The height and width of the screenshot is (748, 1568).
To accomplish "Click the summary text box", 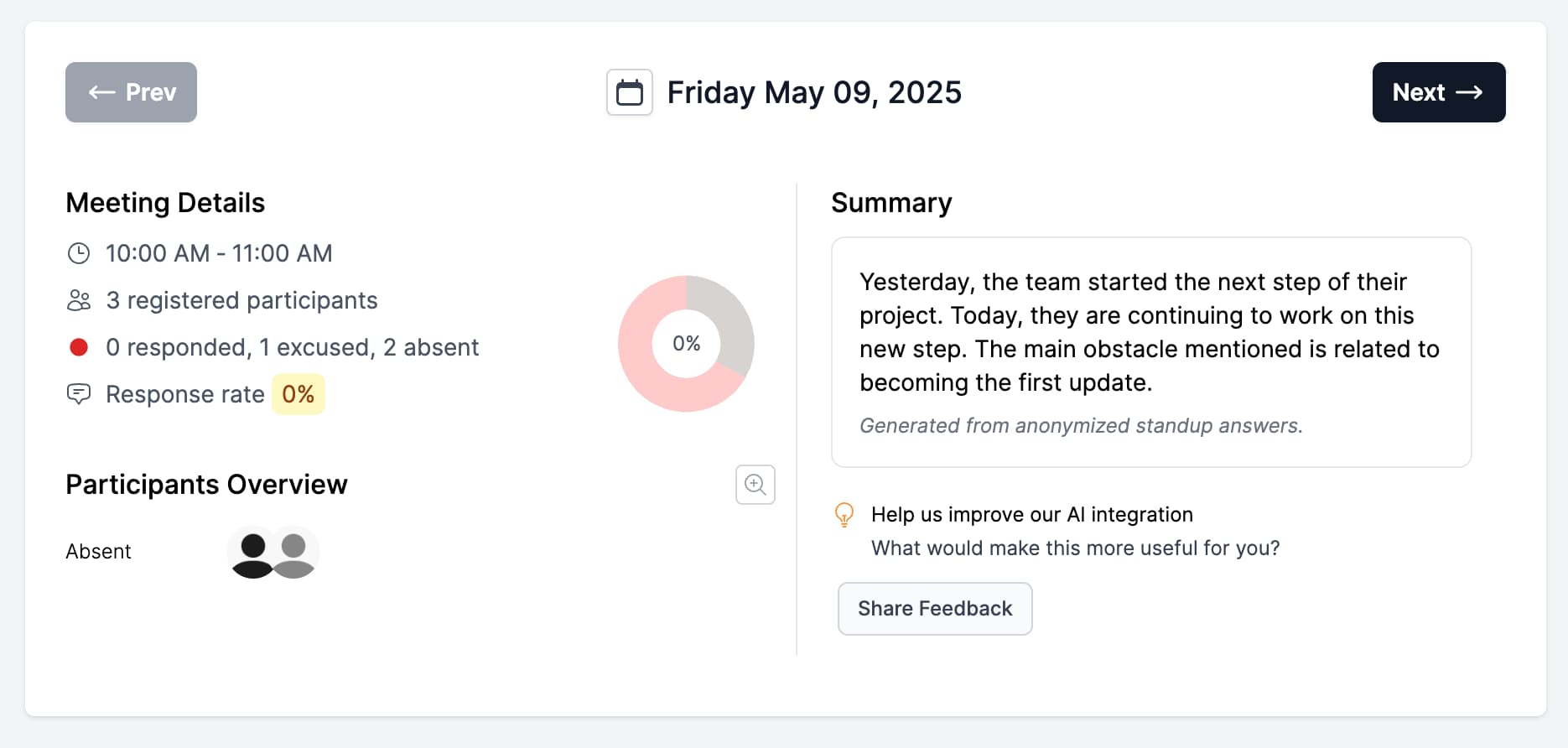I will coord(1150,352).
